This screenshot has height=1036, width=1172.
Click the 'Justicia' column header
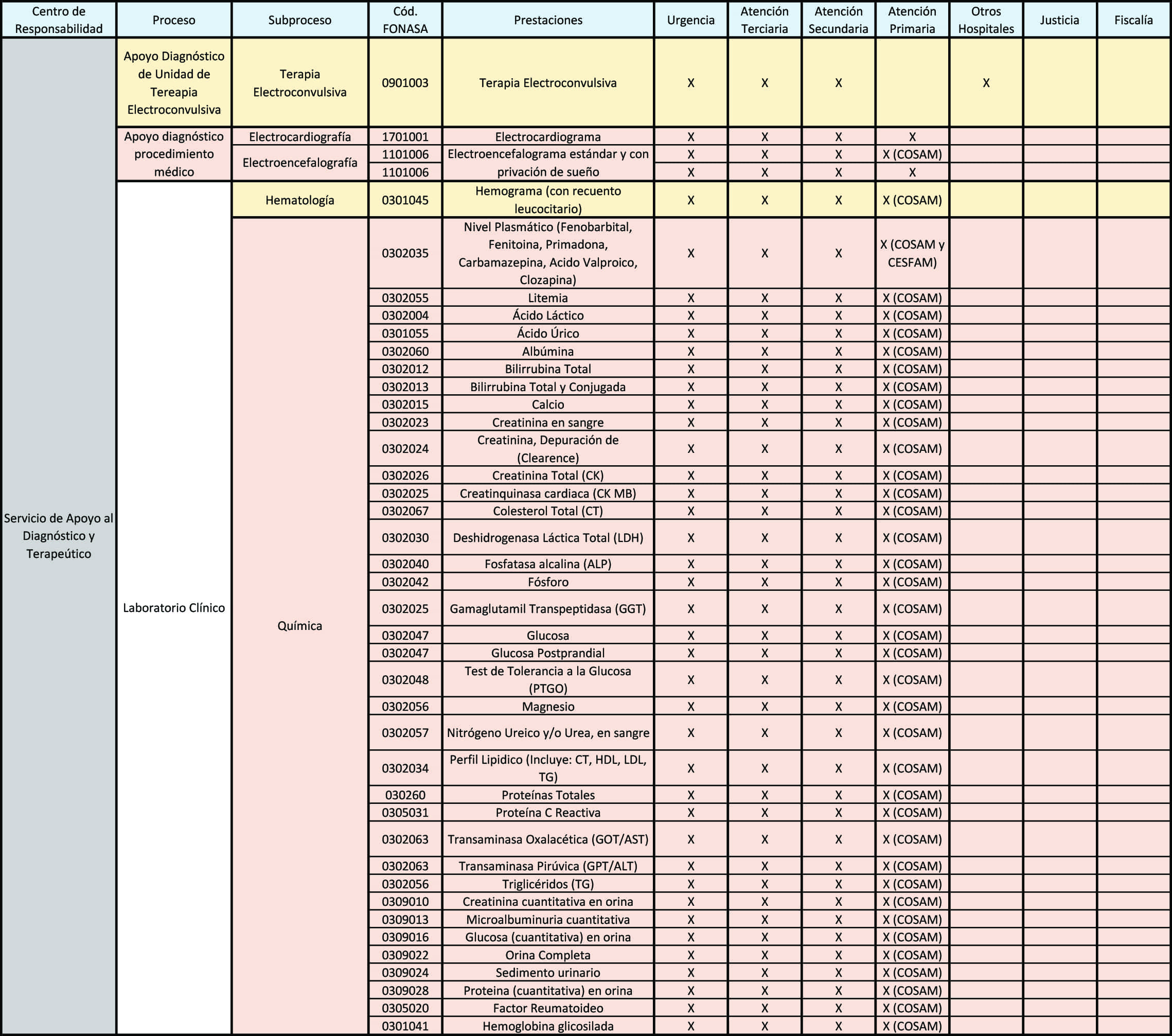[x=1059, y=20]
